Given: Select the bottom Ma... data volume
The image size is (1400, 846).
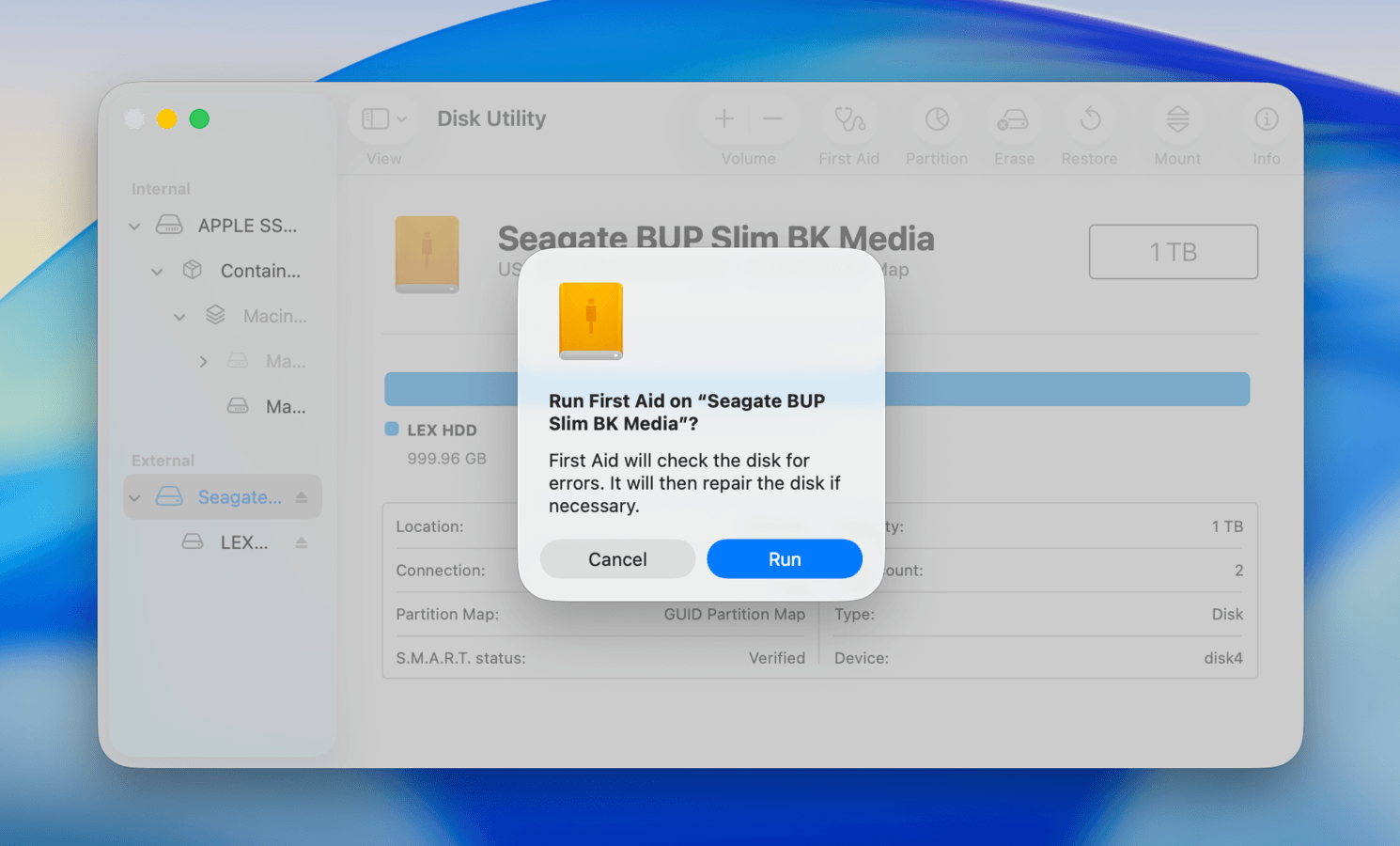Looking at the screenshot, I should coord(286,407).
